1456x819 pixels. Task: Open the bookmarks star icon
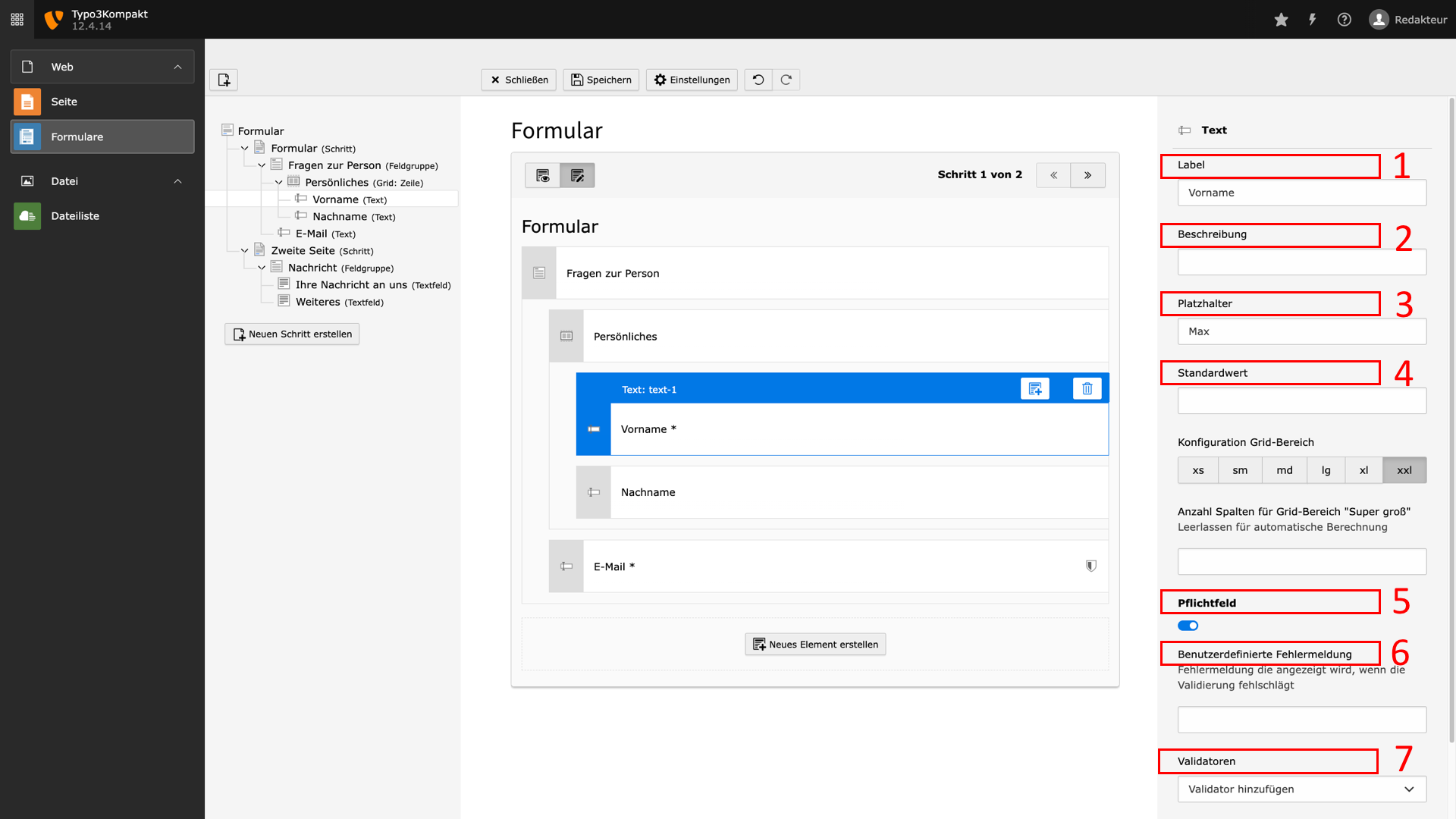click(1281, 20)
